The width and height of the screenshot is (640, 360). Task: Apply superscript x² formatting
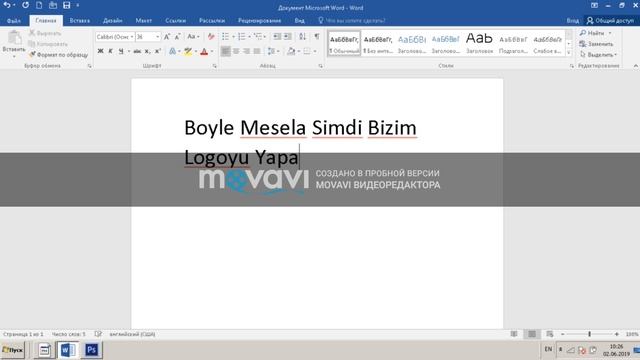pos(158,51)
